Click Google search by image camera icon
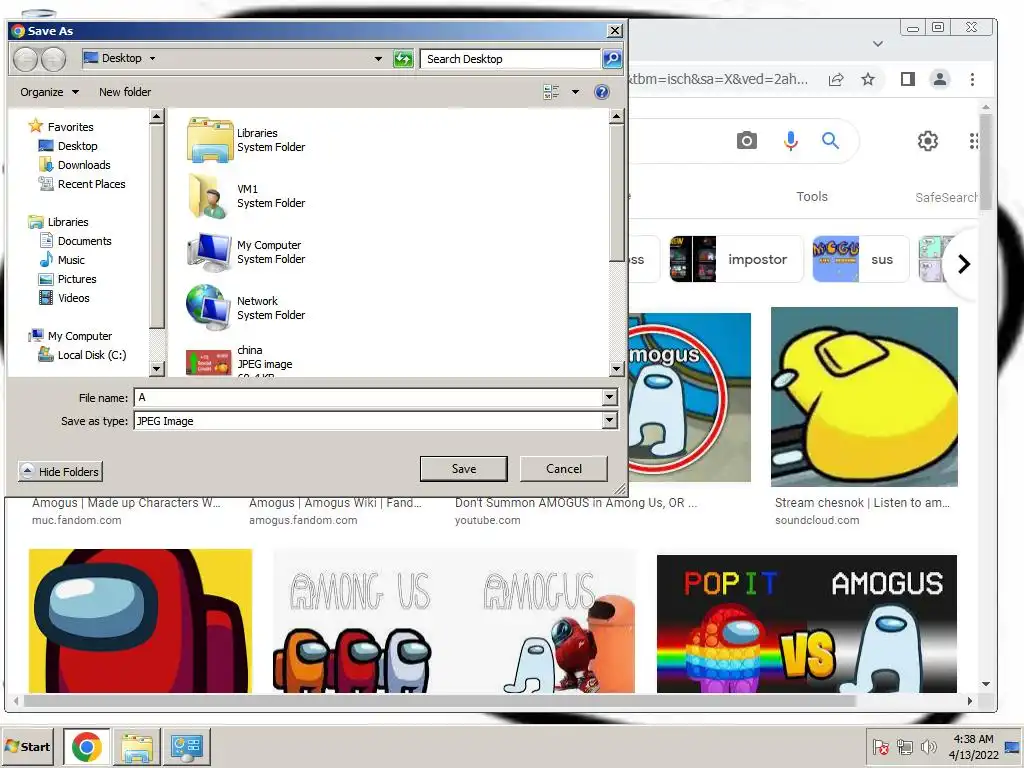 (746, 140)
